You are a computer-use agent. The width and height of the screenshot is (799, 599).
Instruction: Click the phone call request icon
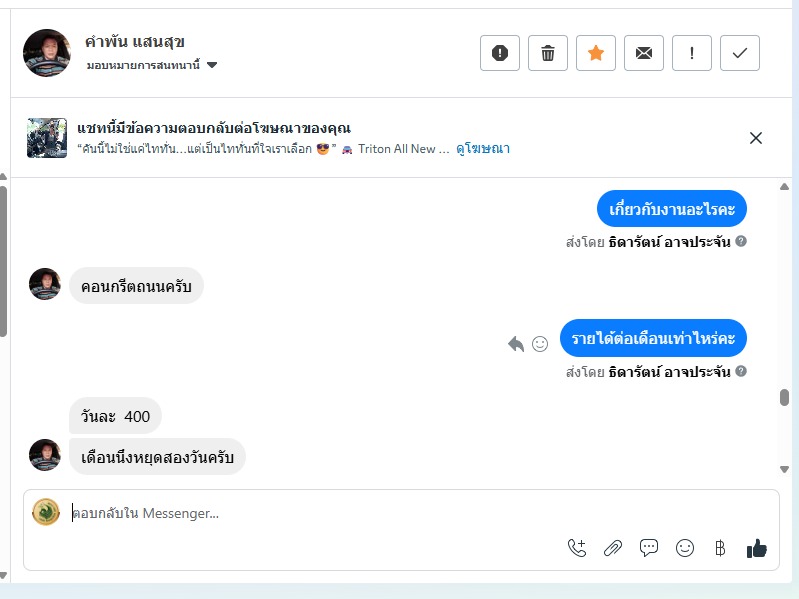577,547
